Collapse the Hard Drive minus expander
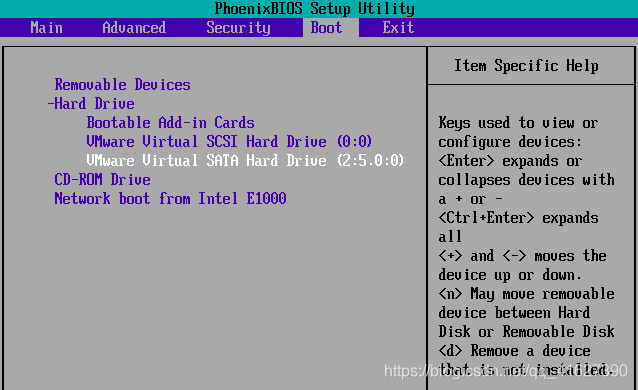The image size is (638, 390). pyautogui.click(x=50, y=103)
